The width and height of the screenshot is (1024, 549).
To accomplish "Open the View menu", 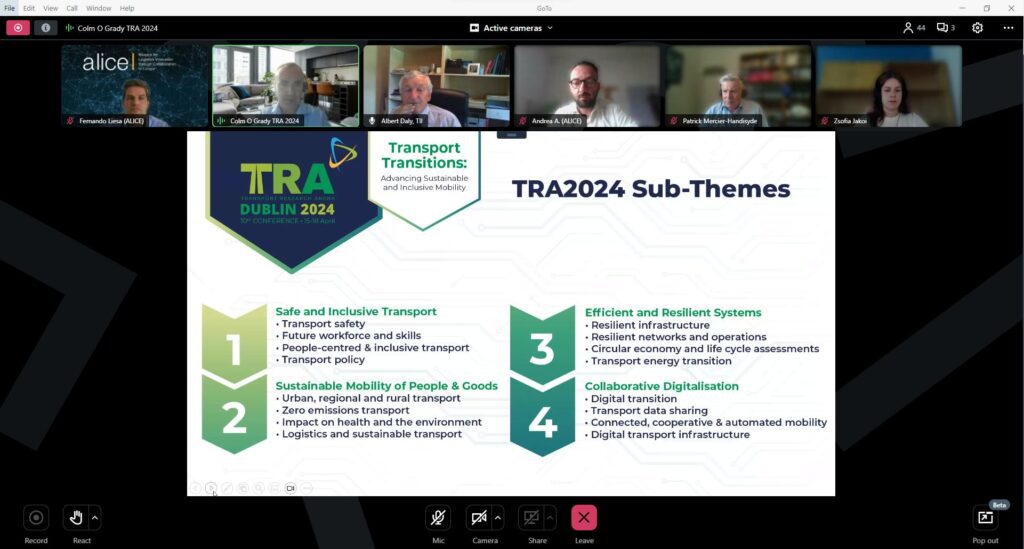I will pos(50,8).
